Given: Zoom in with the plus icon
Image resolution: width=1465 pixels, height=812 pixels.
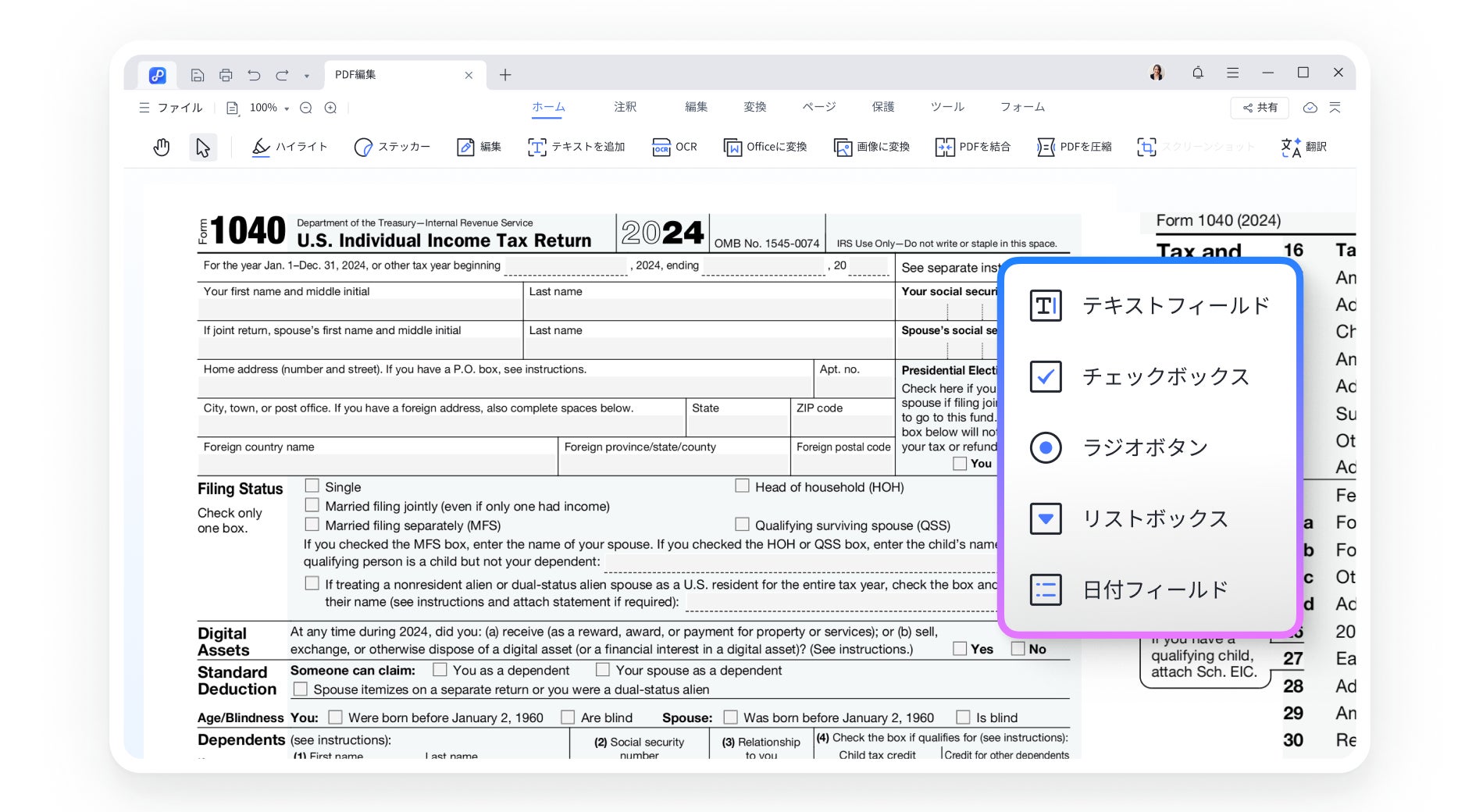Looking at the screenshot, I should [331, 108].
